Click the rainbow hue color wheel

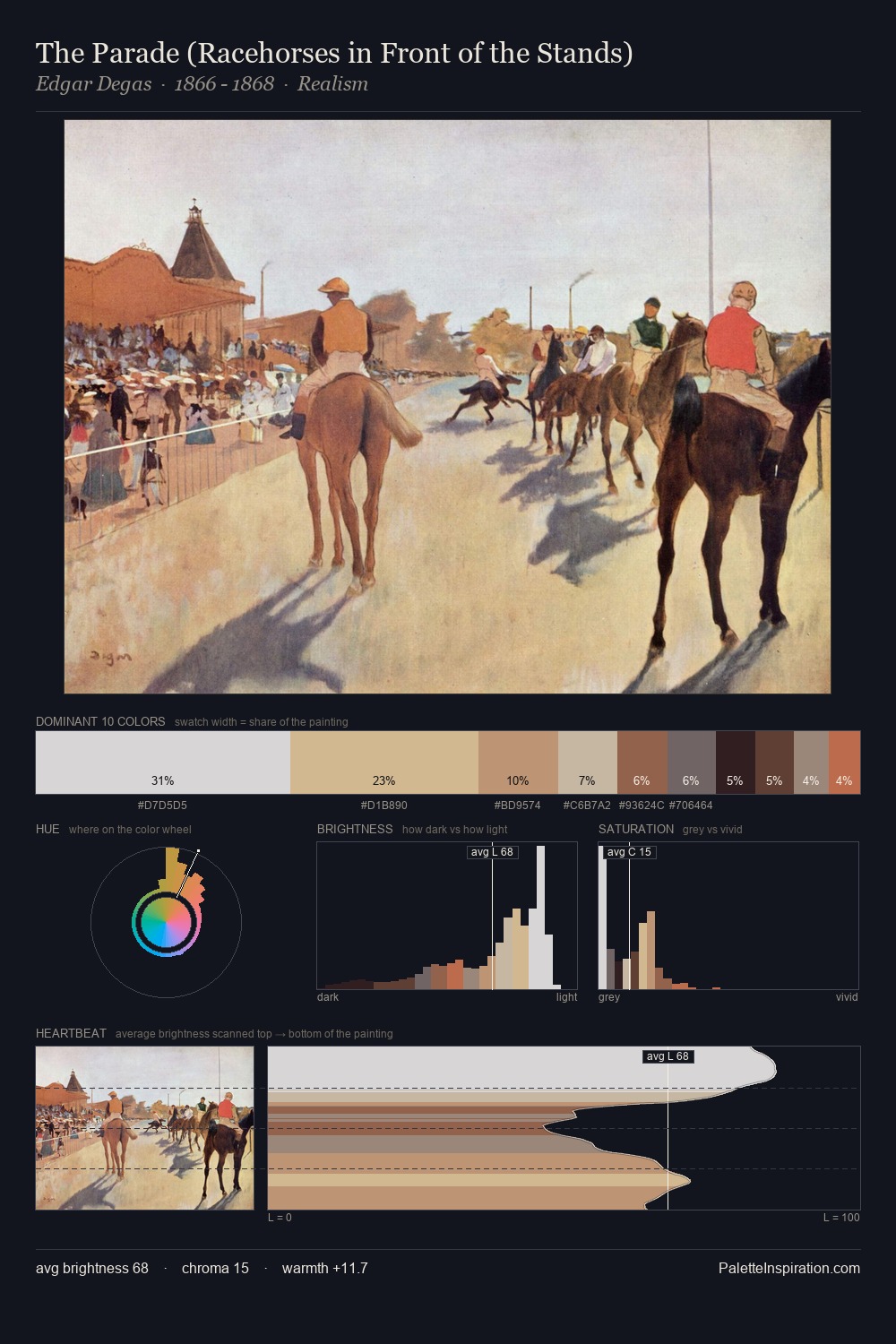pyautogui.click(x=166, y=923)
